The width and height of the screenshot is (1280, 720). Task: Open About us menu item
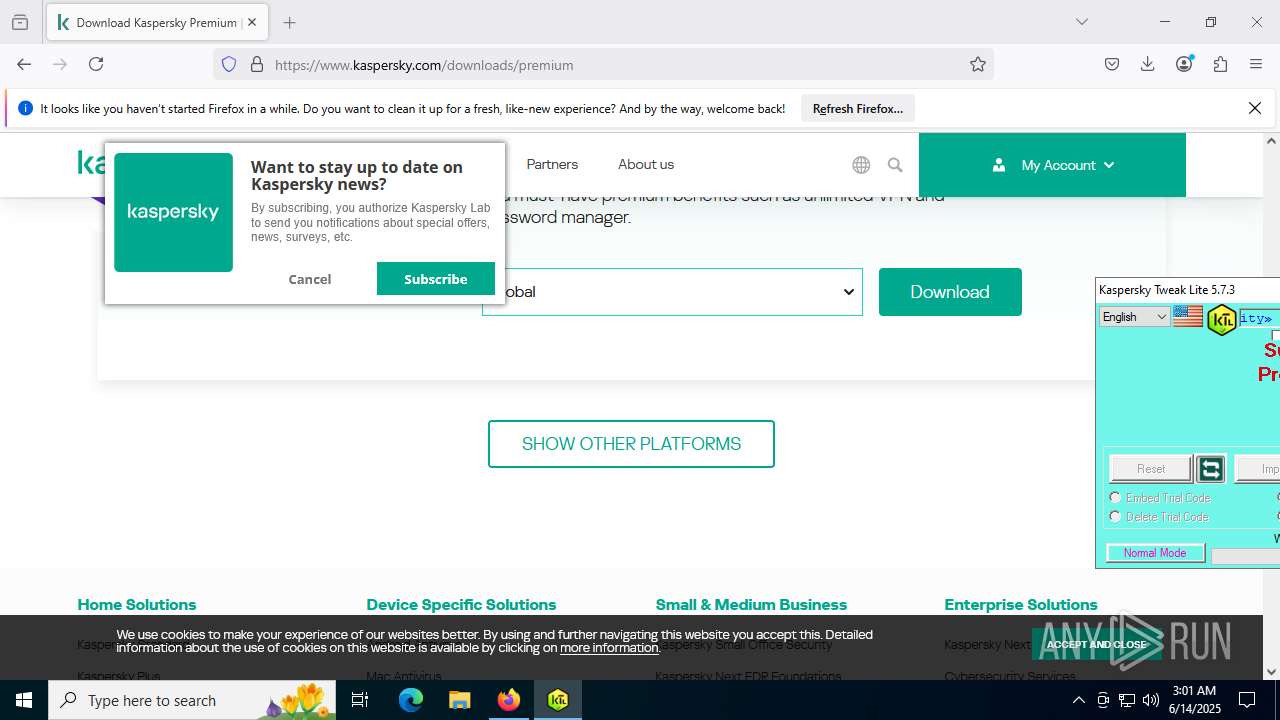[646, 164]
